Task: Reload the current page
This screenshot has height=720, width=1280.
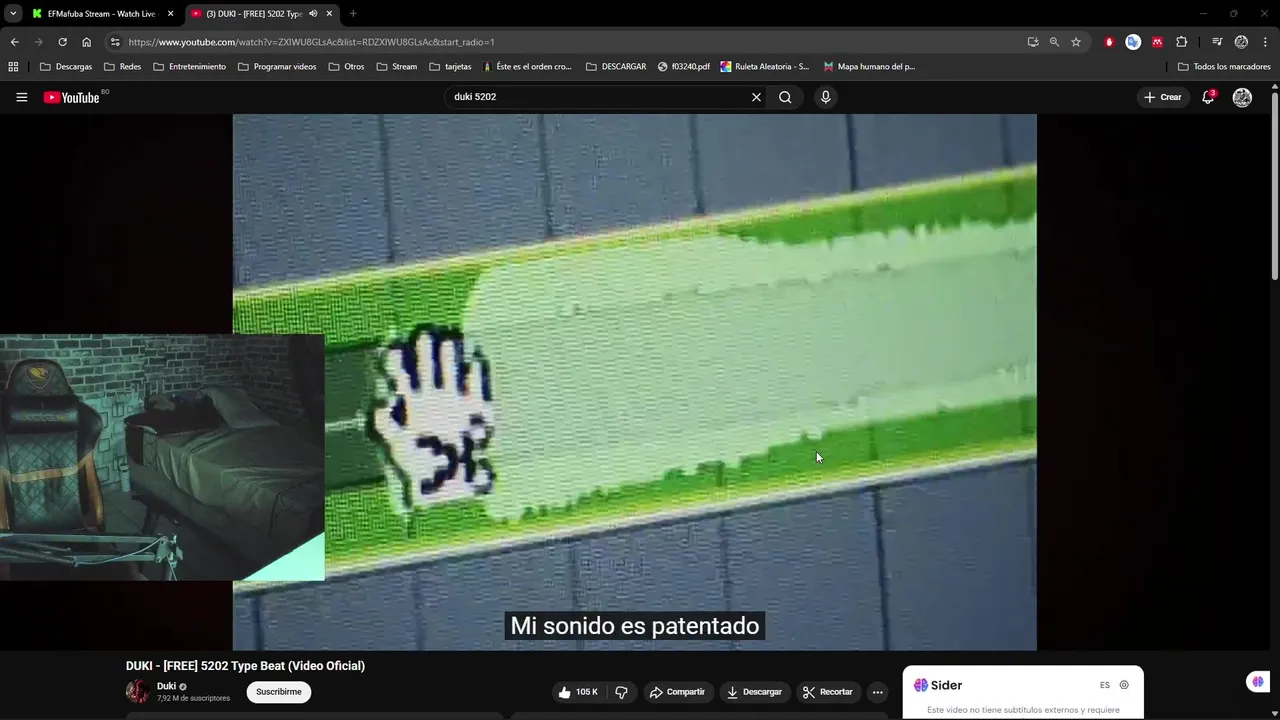Action: point(62,42)
